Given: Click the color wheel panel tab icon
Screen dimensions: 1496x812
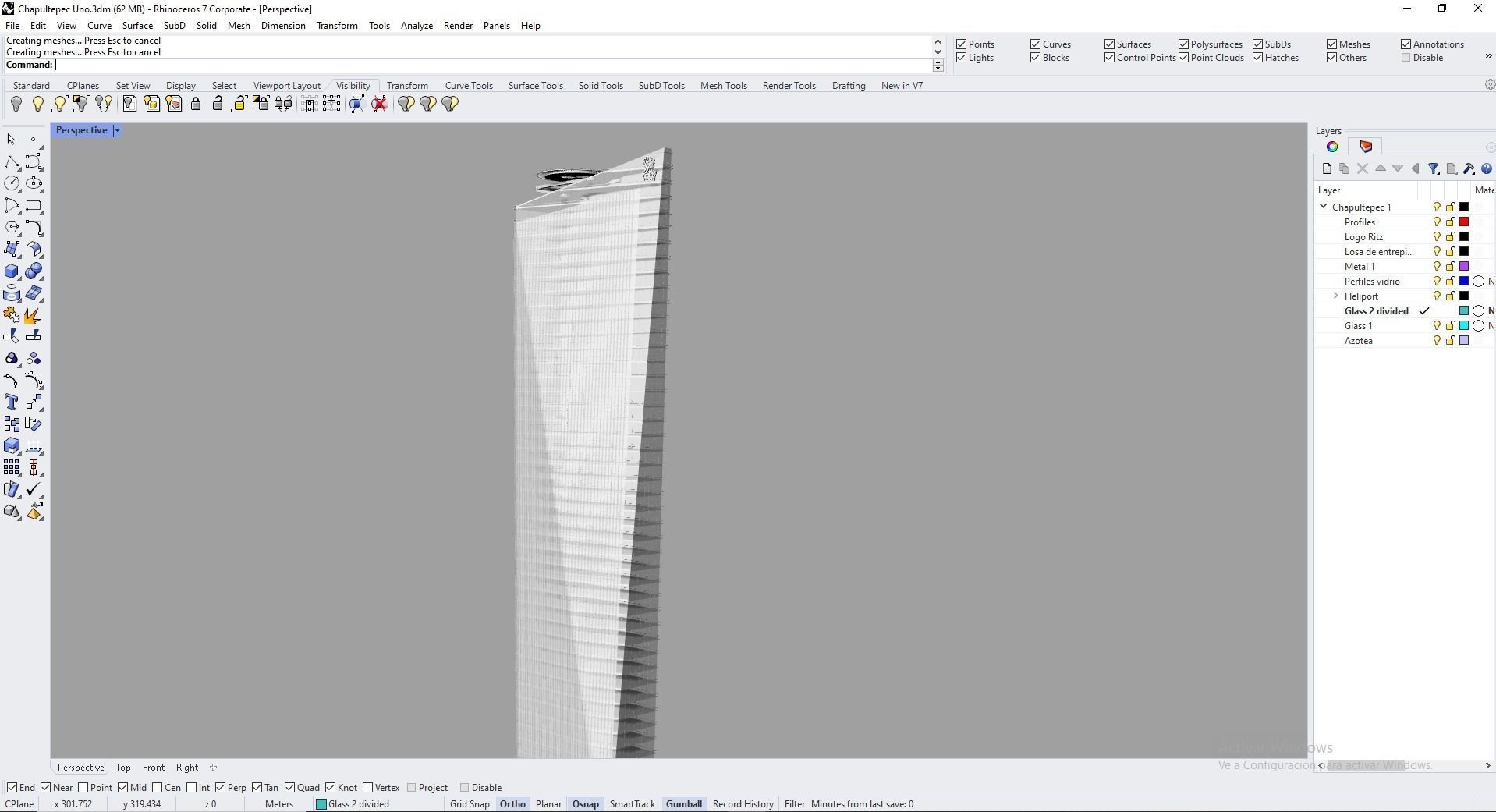Looking at the screenshot, I should tap(1332, 147).
